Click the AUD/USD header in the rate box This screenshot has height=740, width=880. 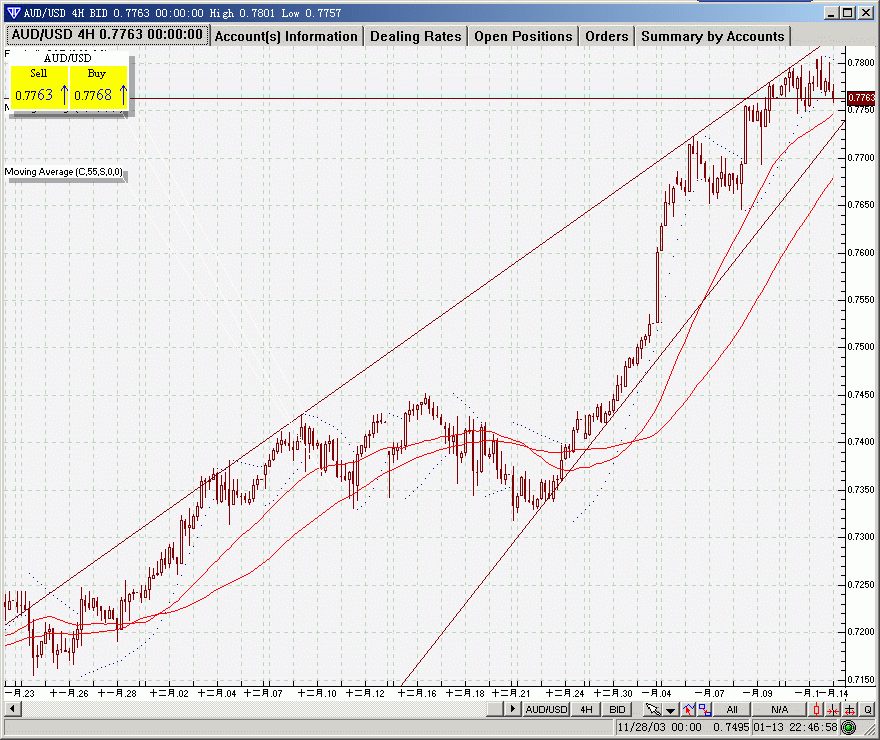[x=67, y=58]
